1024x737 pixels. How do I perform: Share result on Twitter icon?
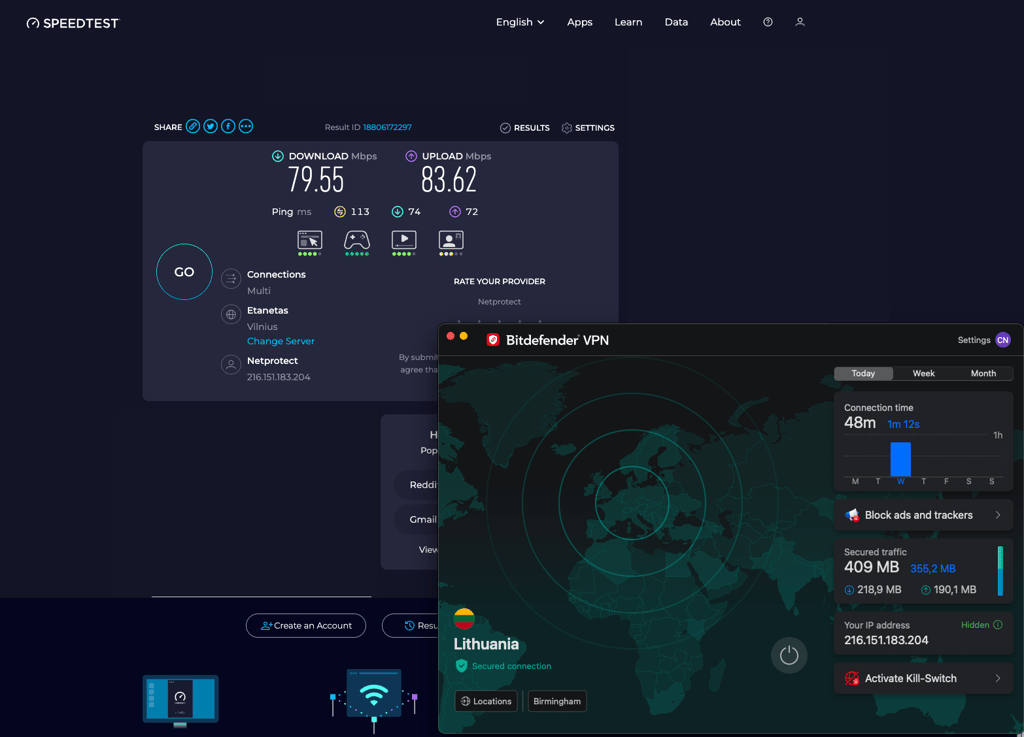point(210,127)
